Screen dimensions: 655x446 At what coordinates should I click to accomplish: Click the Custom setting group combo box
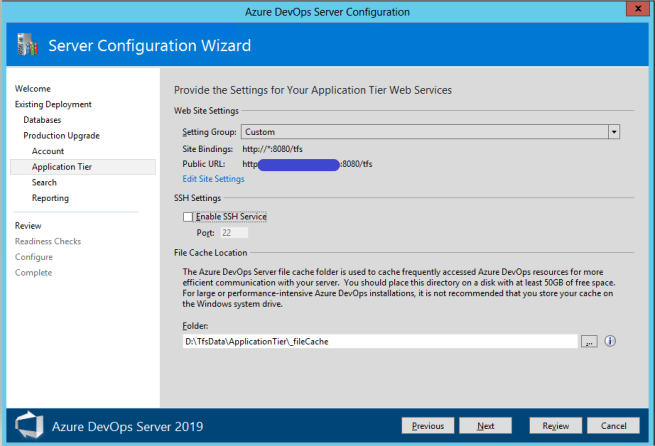pyautogui.click(x=430, y=132)
